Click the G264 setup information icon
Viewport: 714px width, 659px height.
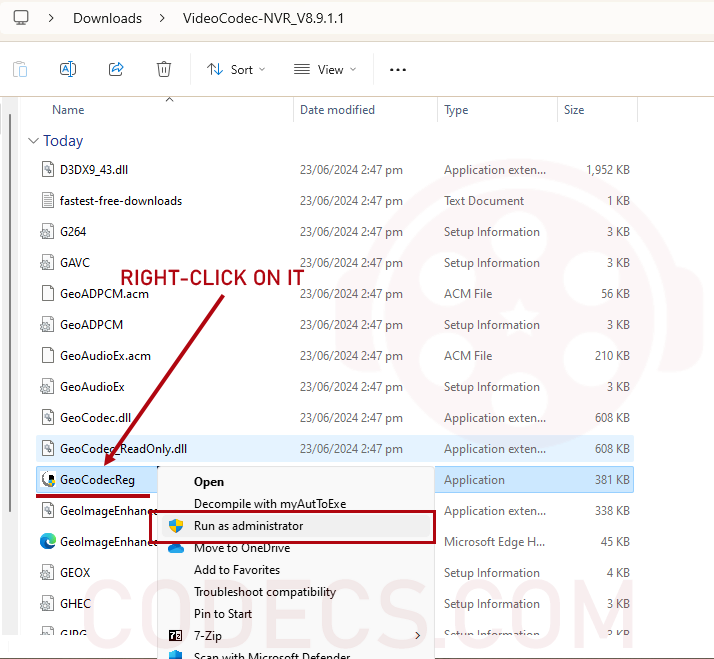click(46, 232)
